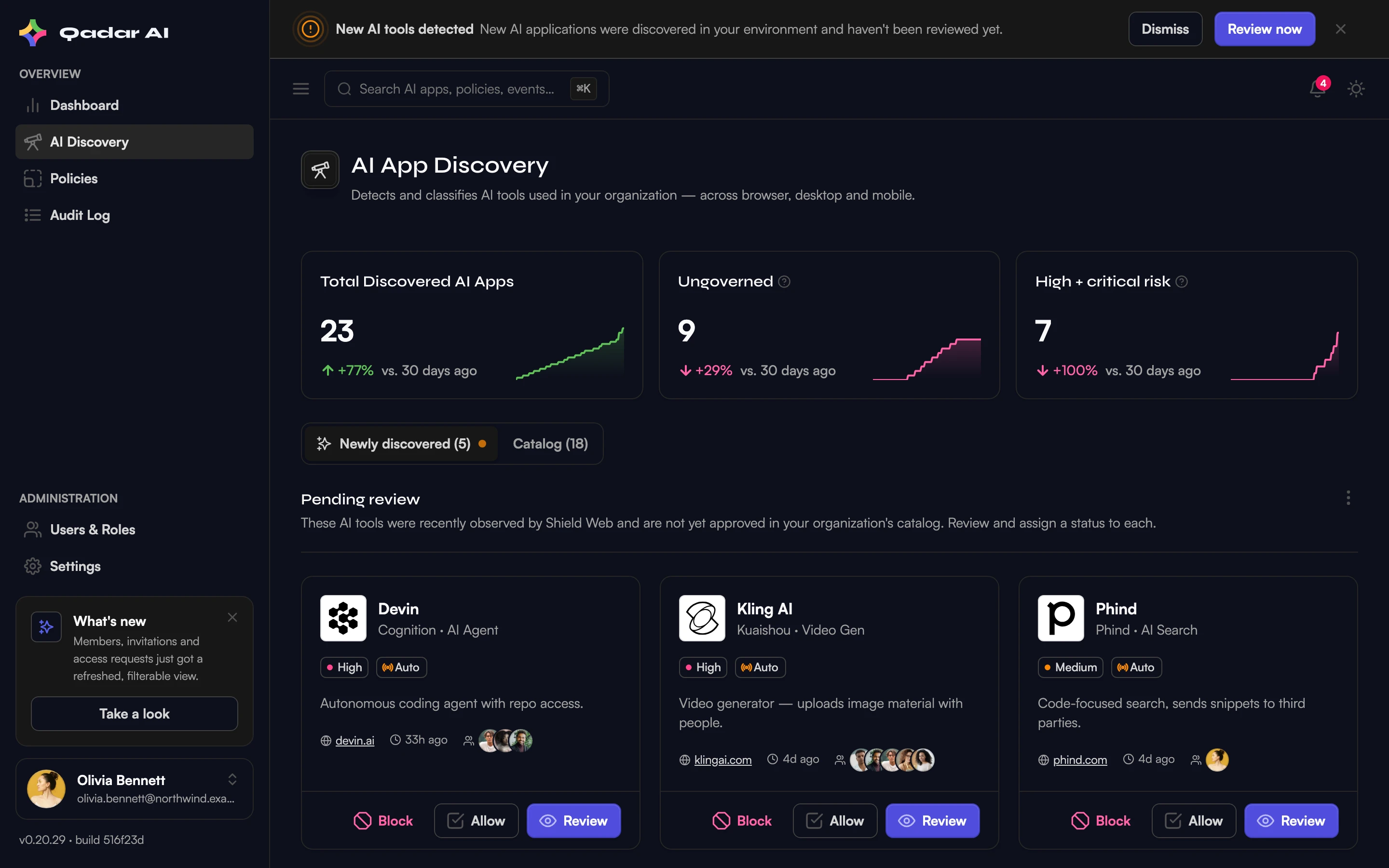Viewport: 1389px width, 868px height.
Task: Go to Users & Roles
Action: 134,529
